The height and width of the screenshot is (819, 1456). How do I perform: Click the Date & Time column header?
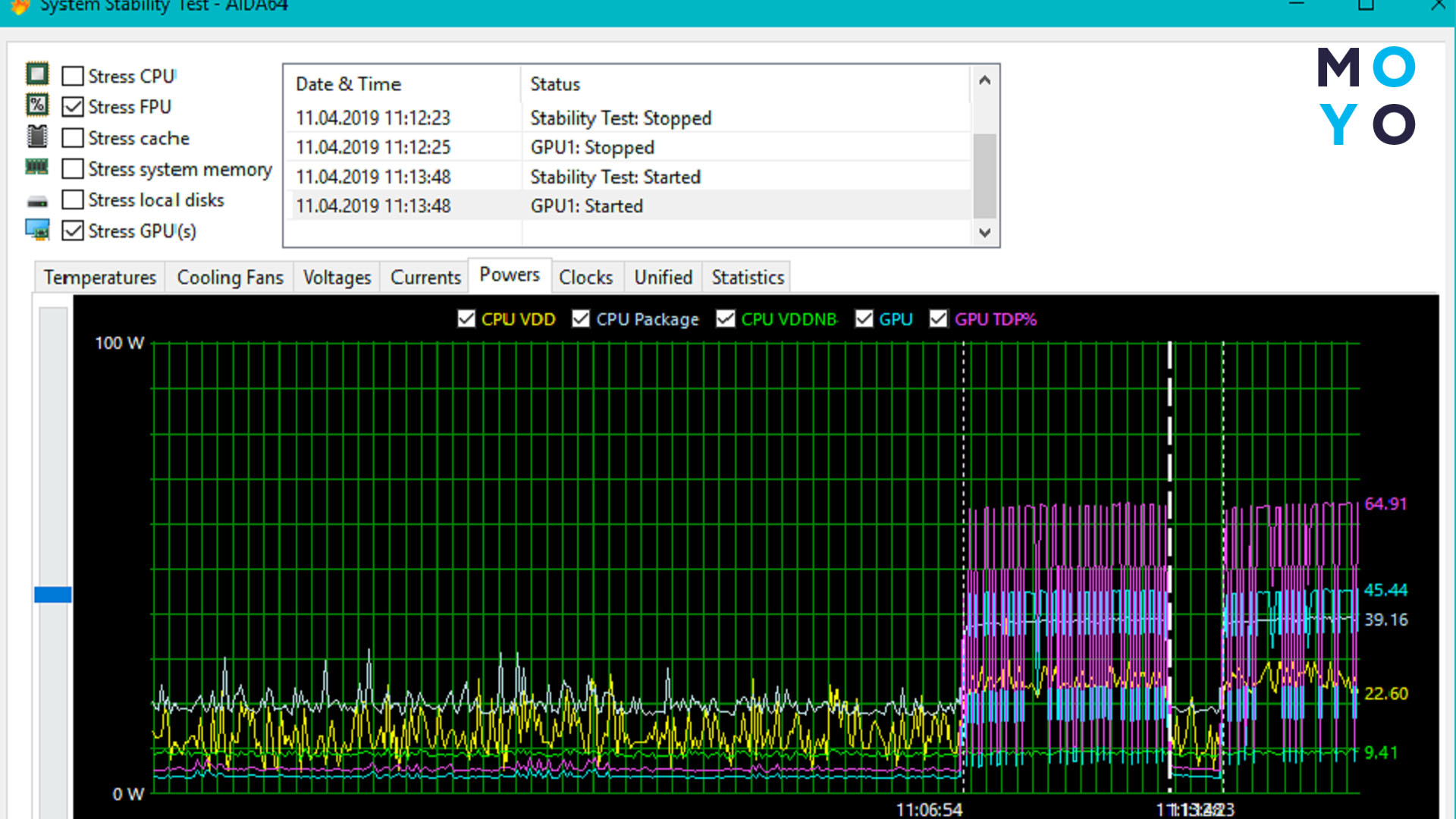click(x=348, y=84)
